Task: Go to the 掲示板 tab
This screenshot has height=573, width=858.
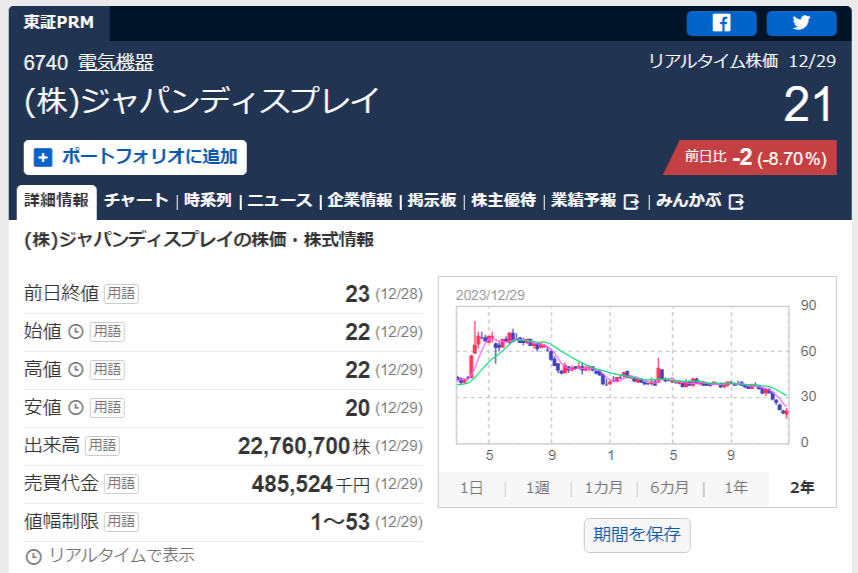Action: (433, 200)
